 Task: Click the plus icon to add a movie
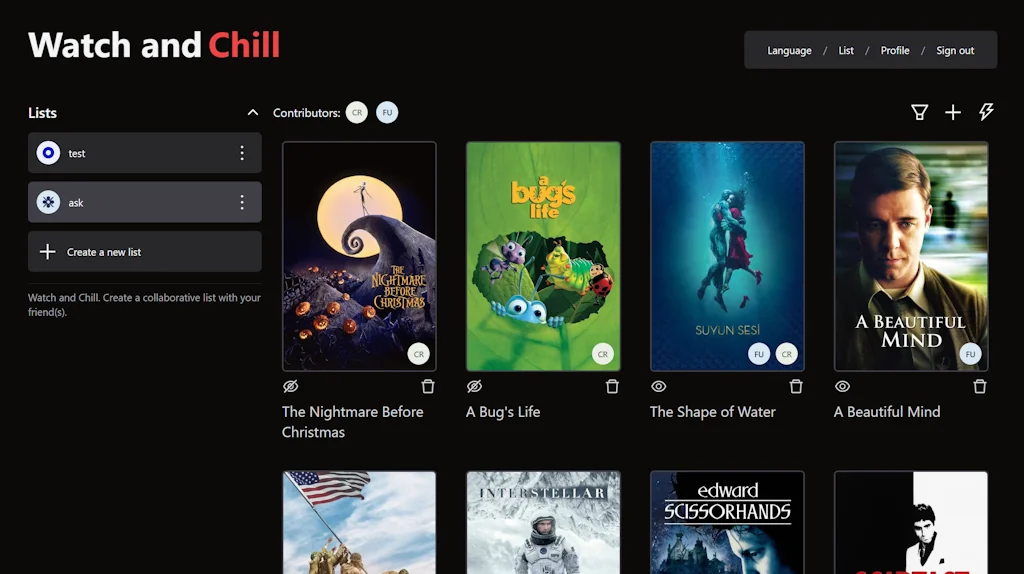tap(953, 112)
